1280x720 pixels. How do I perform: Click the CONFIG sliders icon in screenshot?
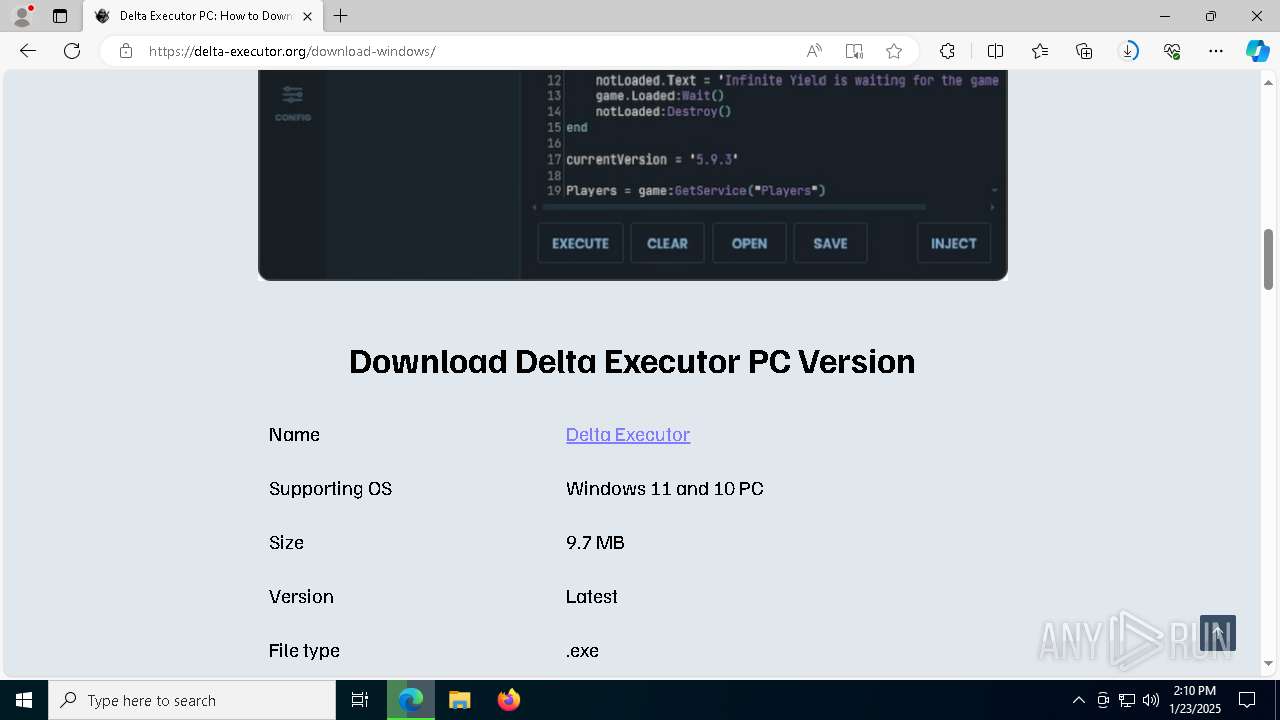pos(293,96)
